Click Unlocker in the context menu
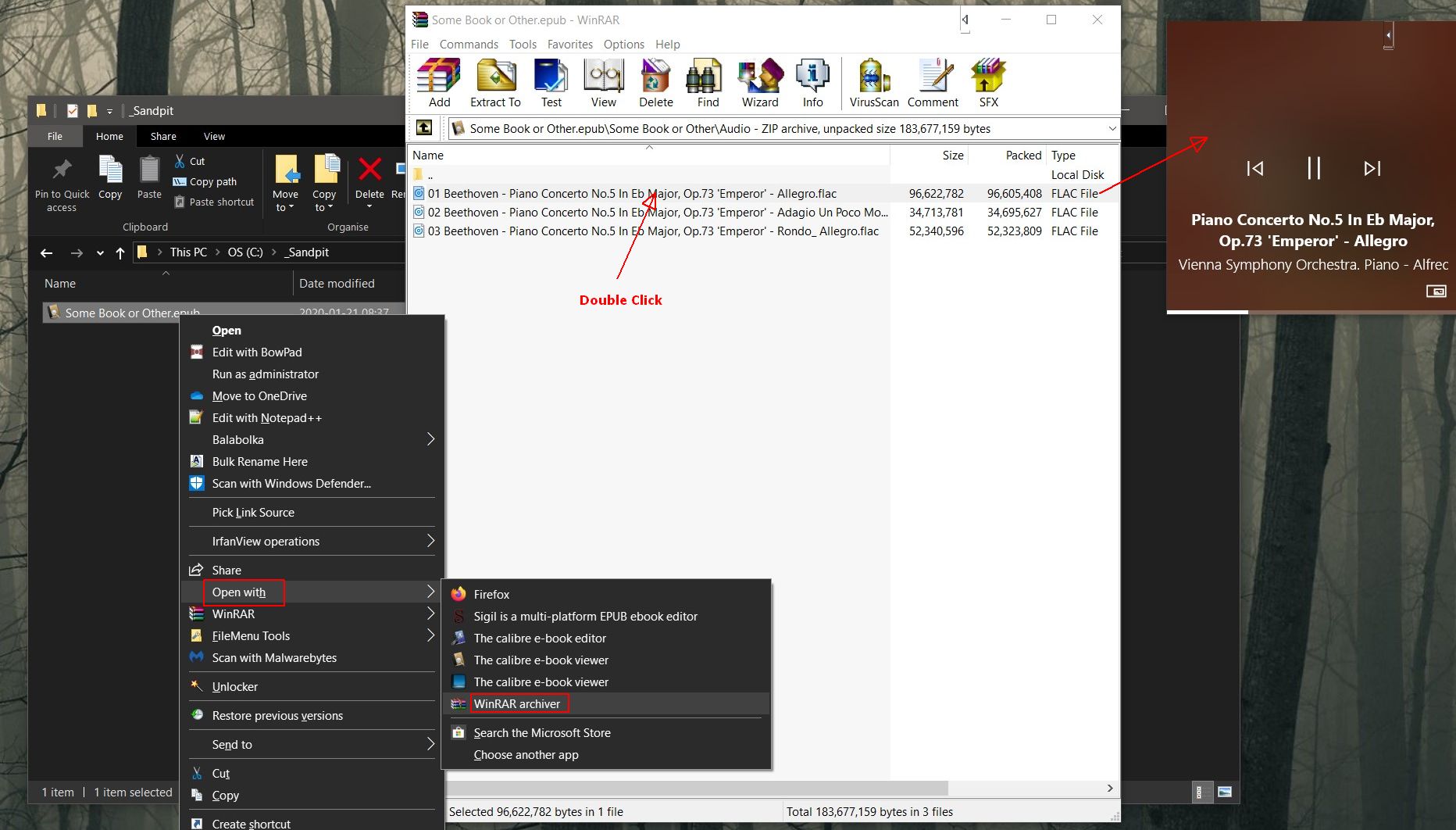This screenshot has height=830, width=1456. [x=312, y=686]
